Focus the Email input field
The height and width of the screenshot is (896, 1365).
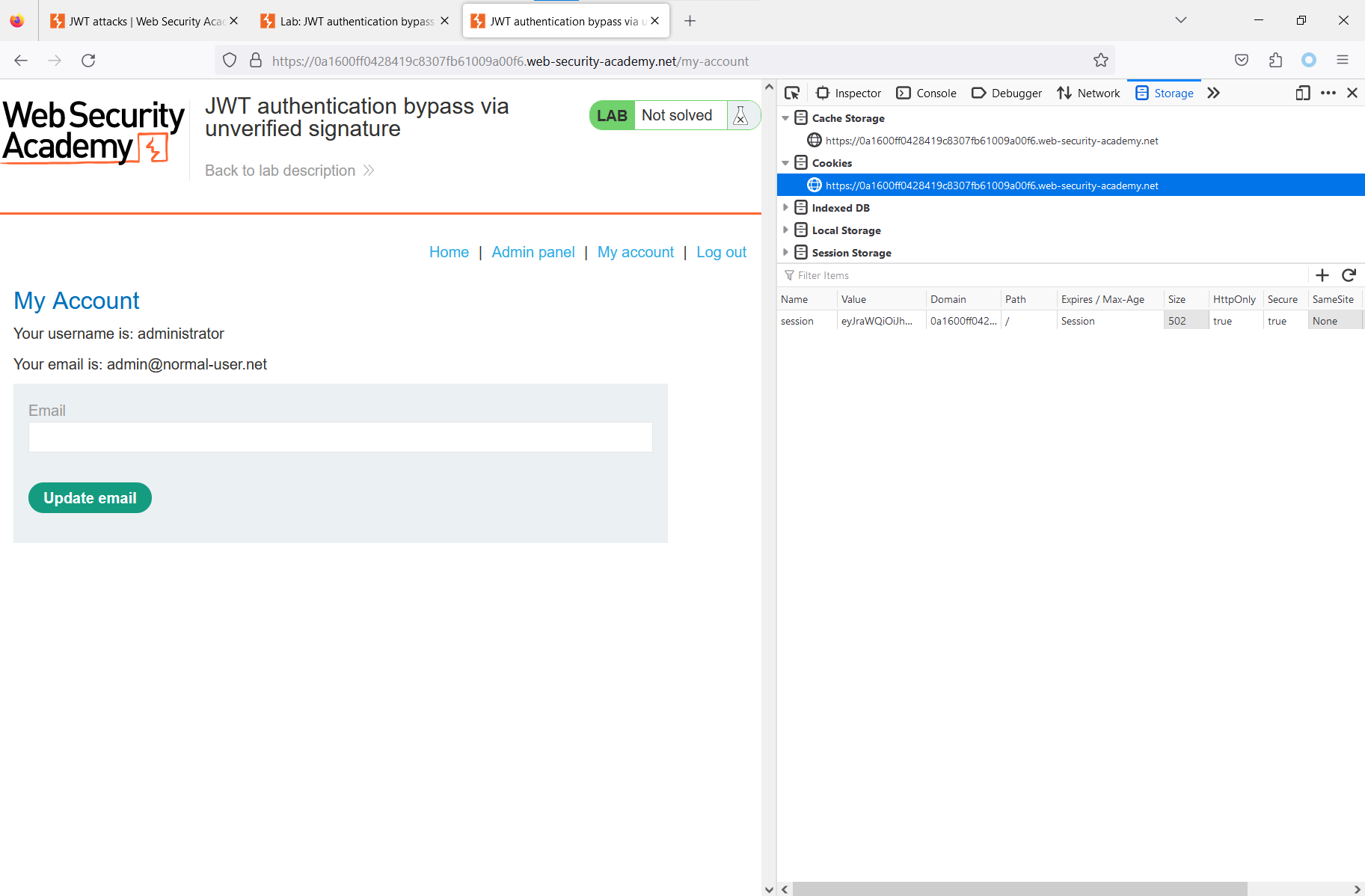tap(340, 437)
